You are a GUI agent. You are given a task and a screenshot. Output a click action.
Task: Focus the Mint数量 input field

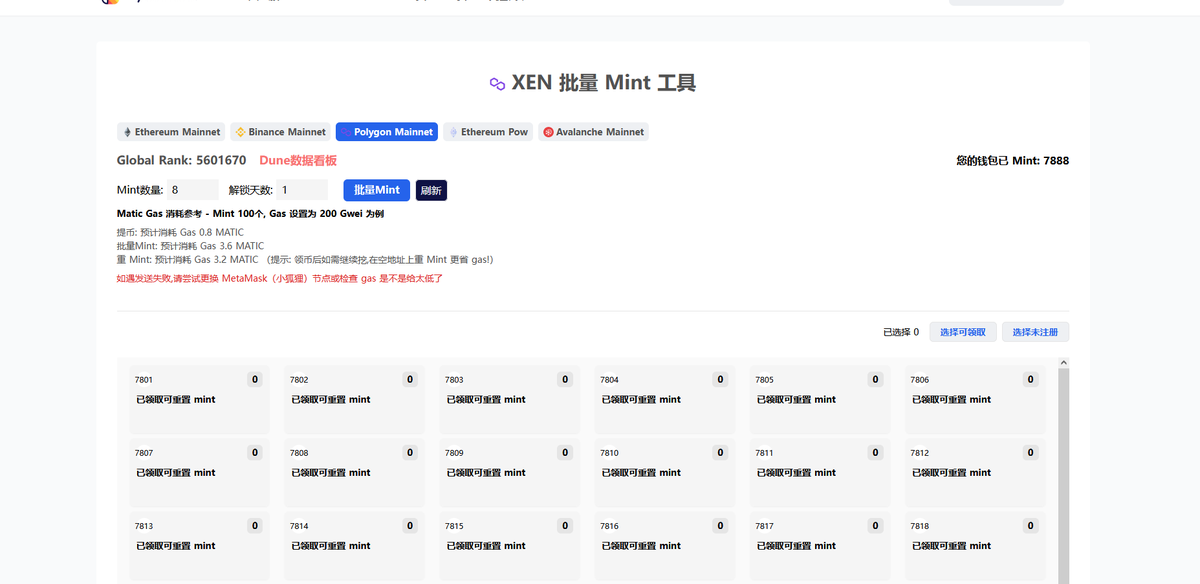[x=192, y=190]
